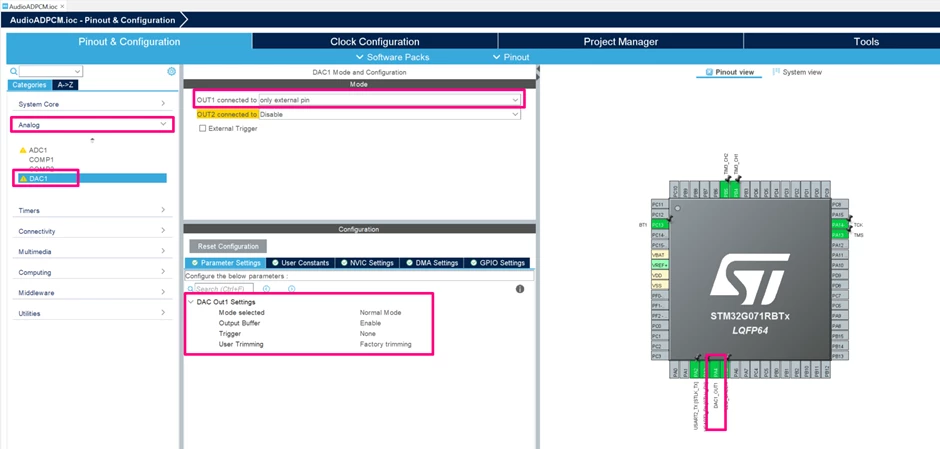Click the VDD pin on the chip

[x=659, y=275]
